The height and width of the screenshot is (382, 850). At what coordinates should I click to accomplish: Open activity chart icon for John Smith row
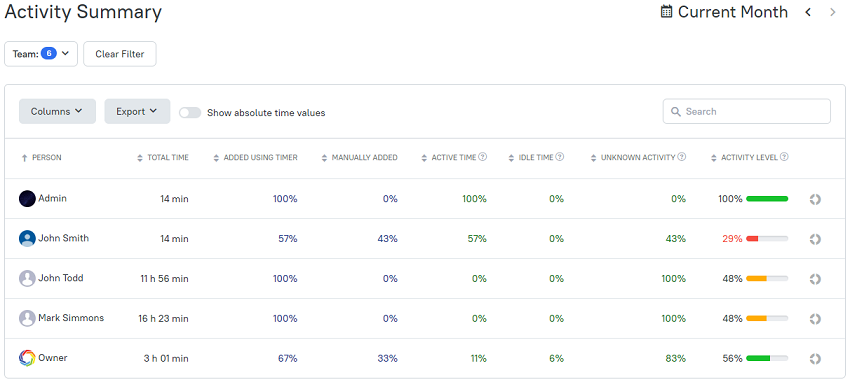click(x=815, y=239)
